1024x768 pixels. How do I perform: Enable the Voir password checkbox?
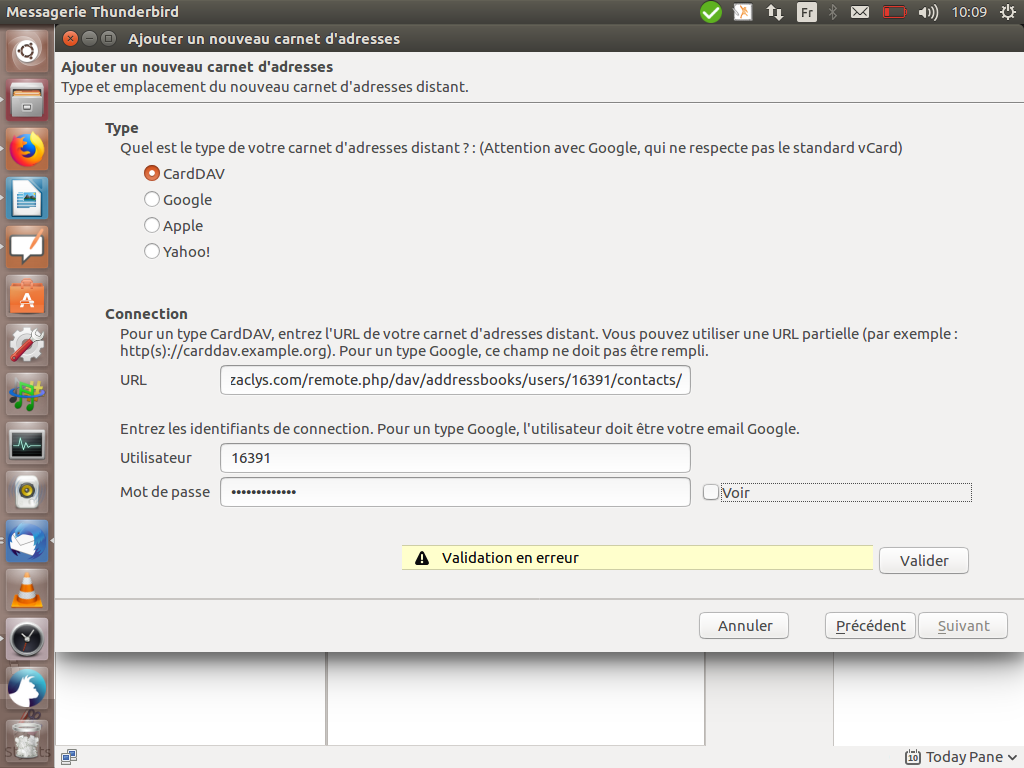(x=710, y=492)
